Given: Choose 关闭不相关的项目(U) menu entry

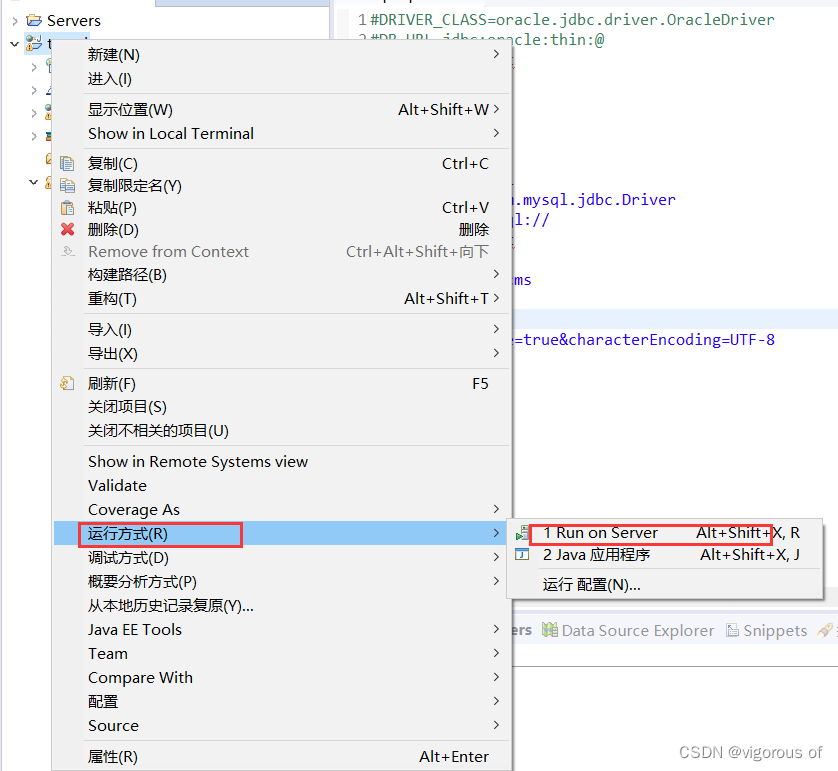Looking at the screenshot, I should coord(282,431).
